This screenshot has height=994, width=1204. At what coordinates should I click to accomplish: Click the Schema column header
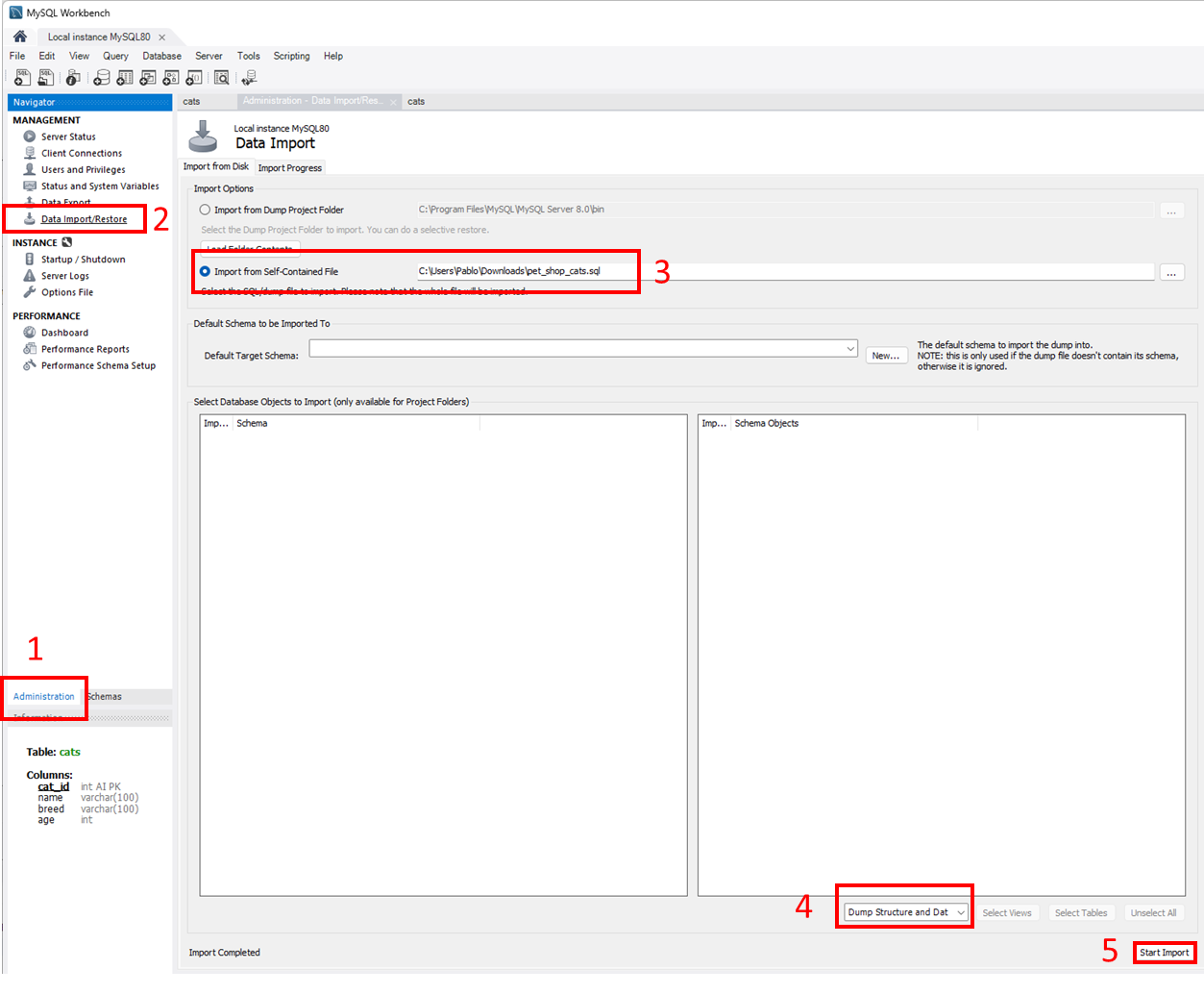click(356, 423)
